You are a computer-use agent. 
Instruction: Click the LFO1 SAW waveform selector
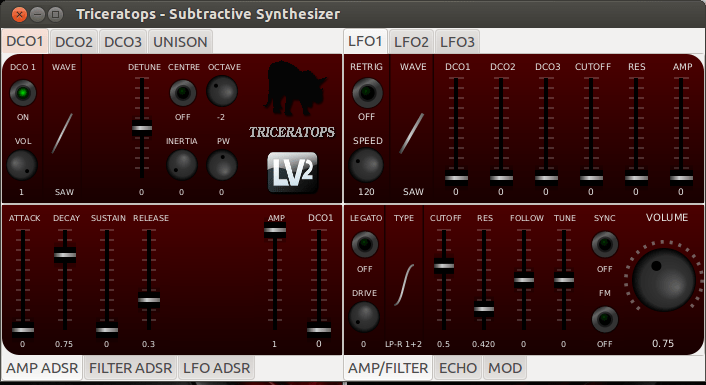coord(412,133)
